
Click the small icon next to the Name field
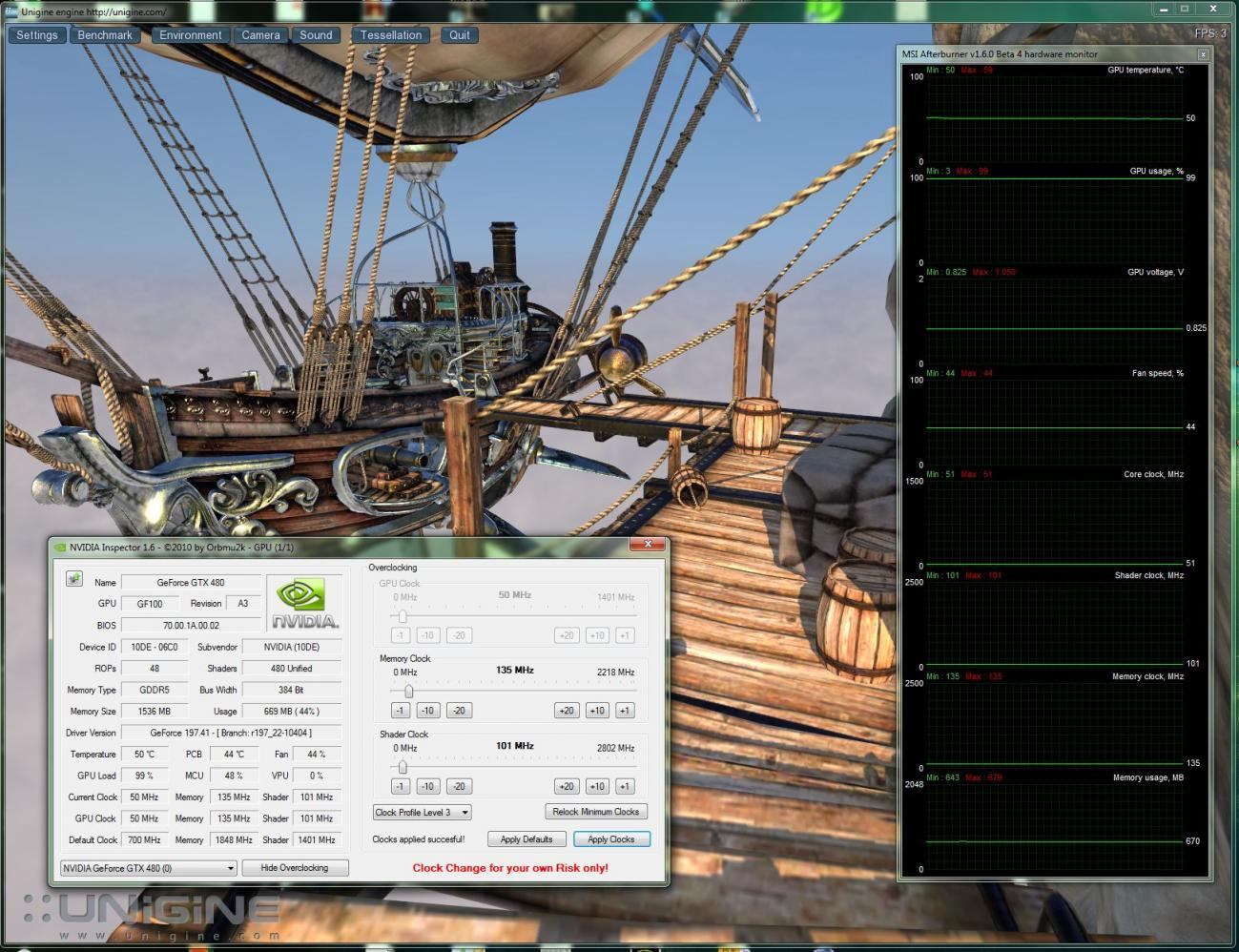tap(73, 579)
